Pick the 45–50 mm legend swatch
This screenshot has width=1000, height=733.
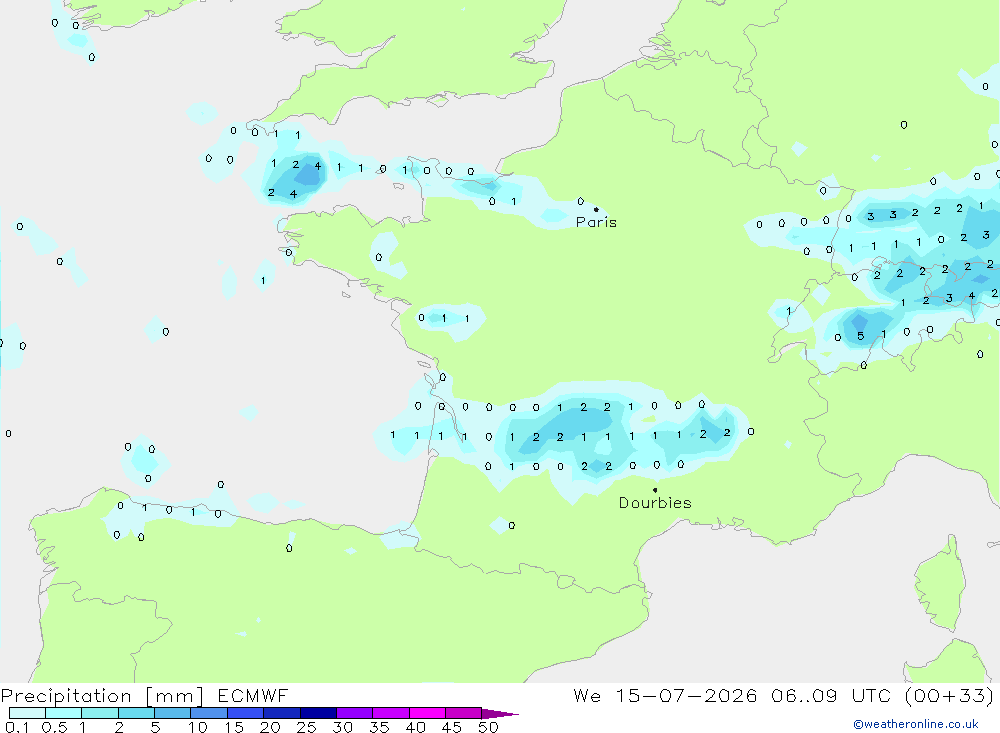[464, 713]
